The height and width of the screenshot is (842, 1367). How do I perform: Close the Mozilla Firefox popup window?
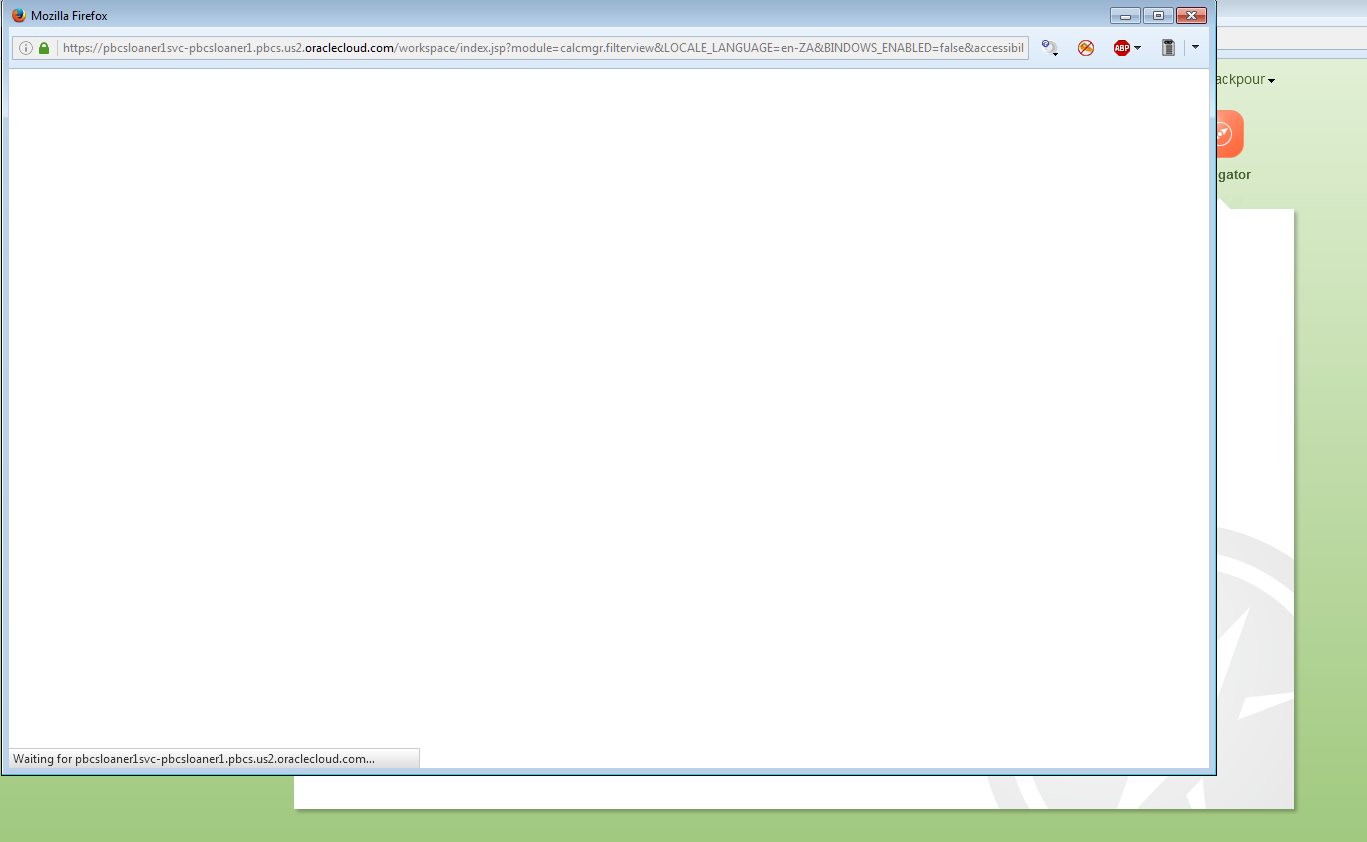point(1191,16)
